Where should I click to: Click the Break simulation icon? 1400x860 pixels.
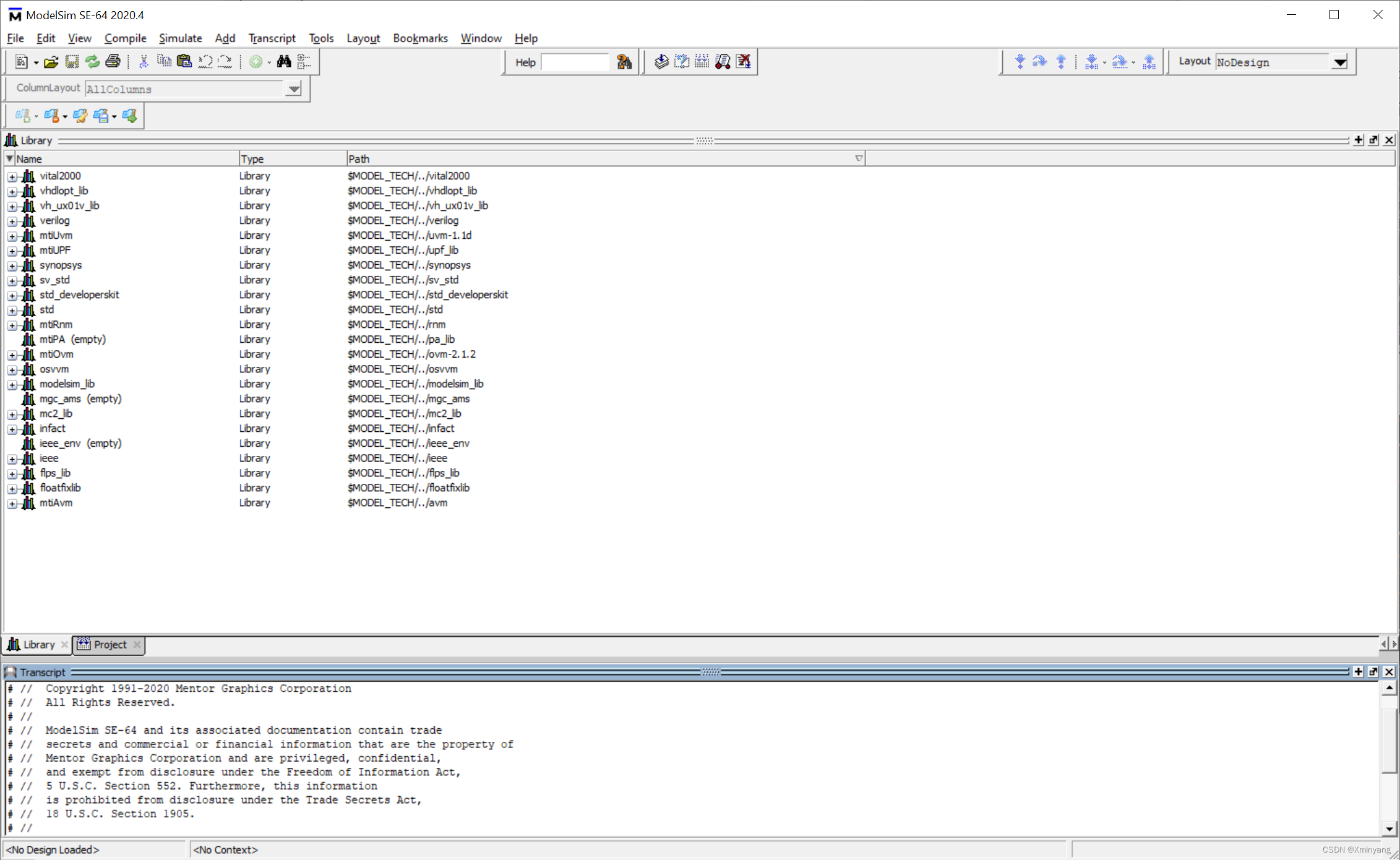[x=743, y=62]
